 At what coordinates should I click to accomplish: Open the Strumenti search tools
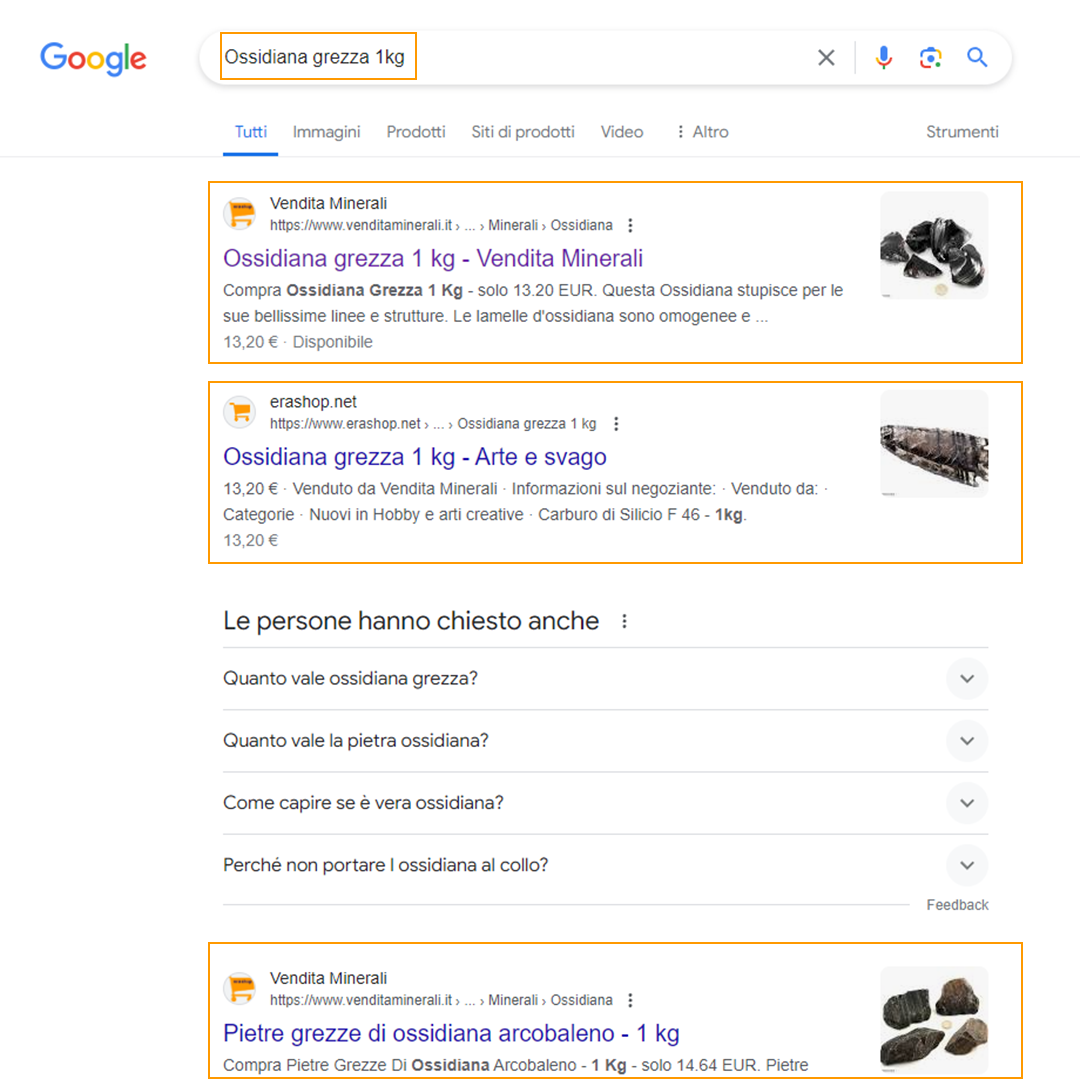[x=962, y=132]
